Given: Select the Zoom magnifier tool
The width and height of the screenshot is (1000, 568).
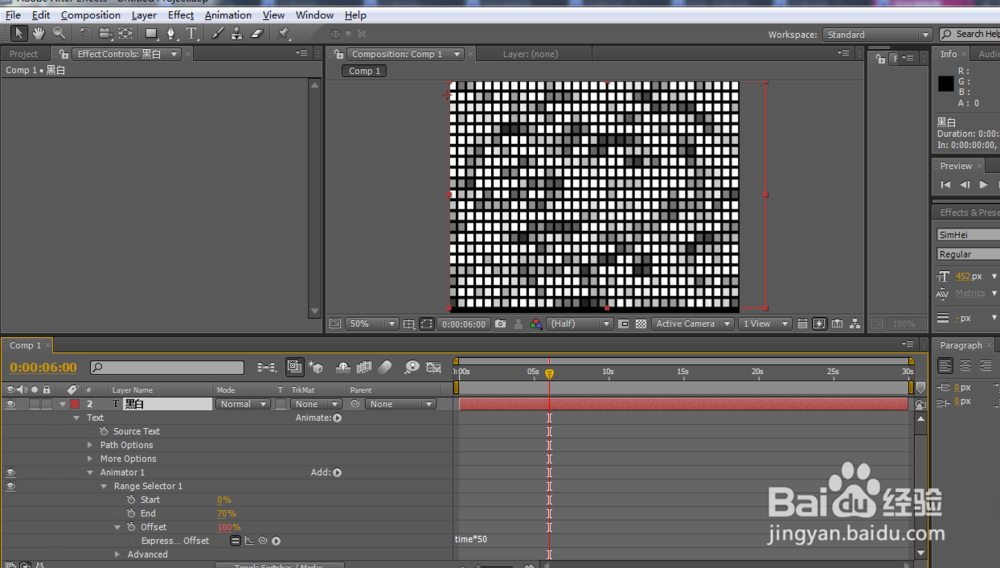Looking at the screenshot, I should pyautogui.click(x=59, y=34).
